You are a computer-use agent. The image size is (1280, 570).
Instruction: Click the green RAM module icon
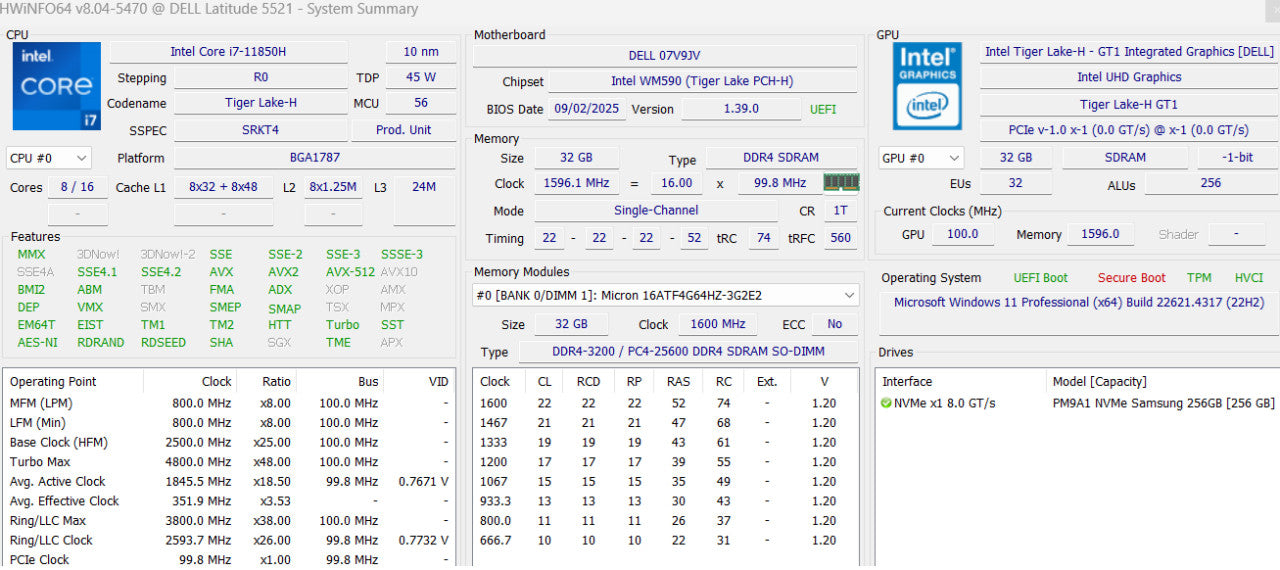coord(841,182)
